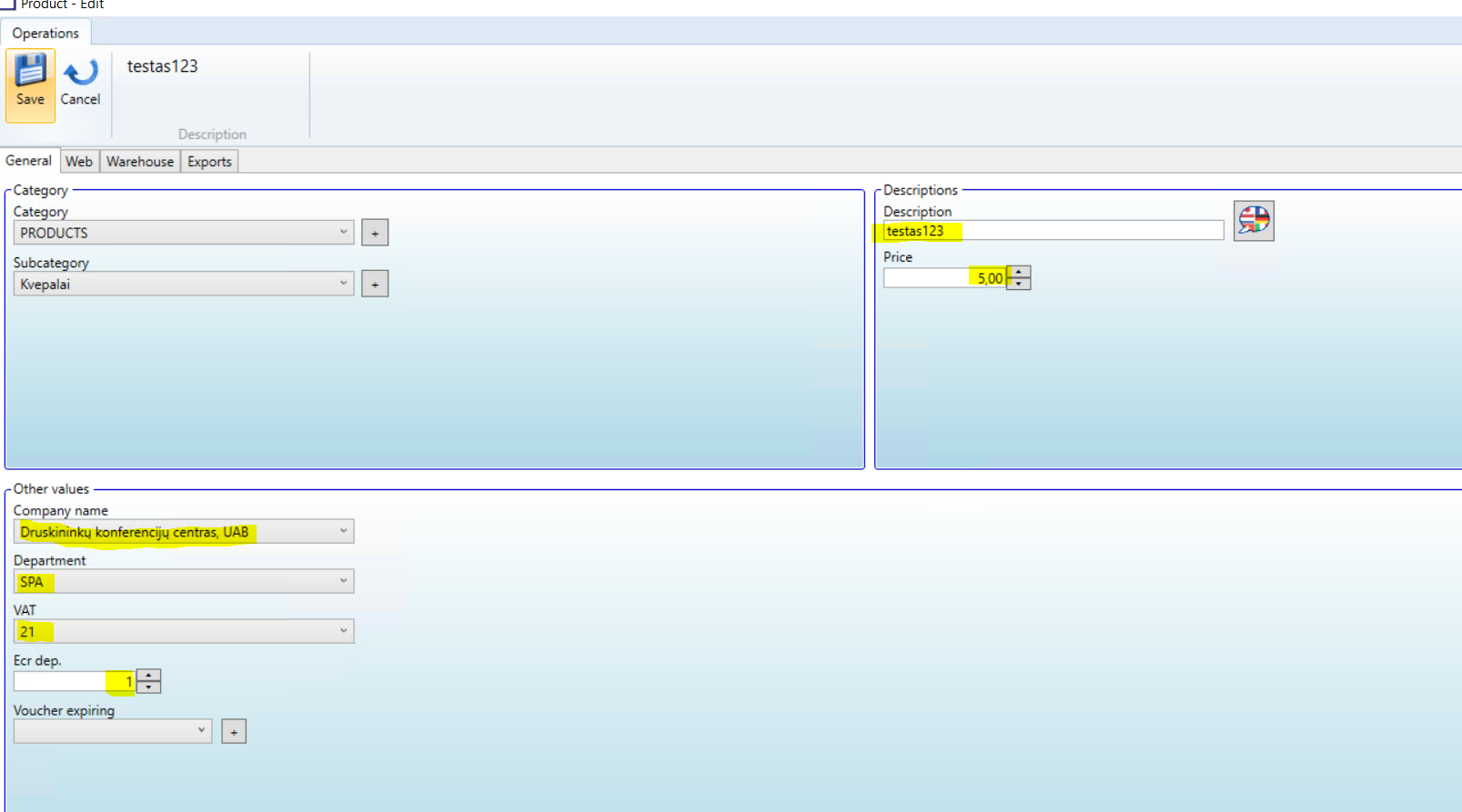Open the Subcategory dropdown showing Kvepalai
Image resolution: width=1462 pixels, height=812 pixels.
(184, 284)
